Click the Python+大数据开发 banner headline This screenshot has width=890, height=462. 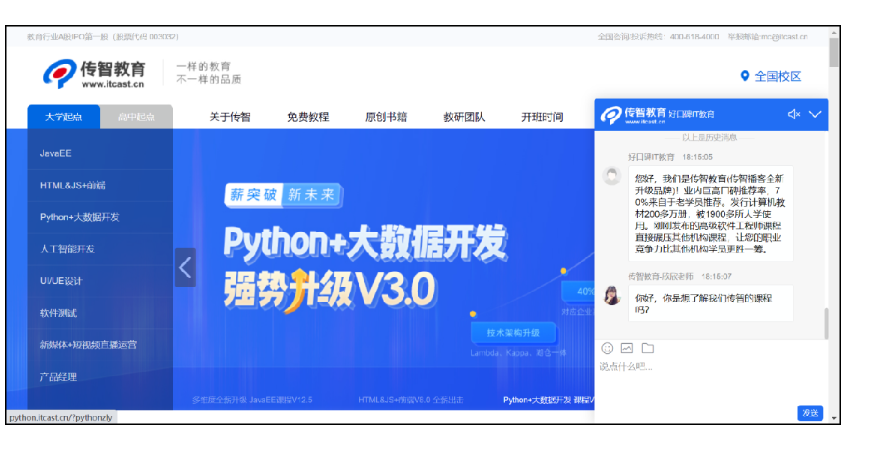[364, 243]
